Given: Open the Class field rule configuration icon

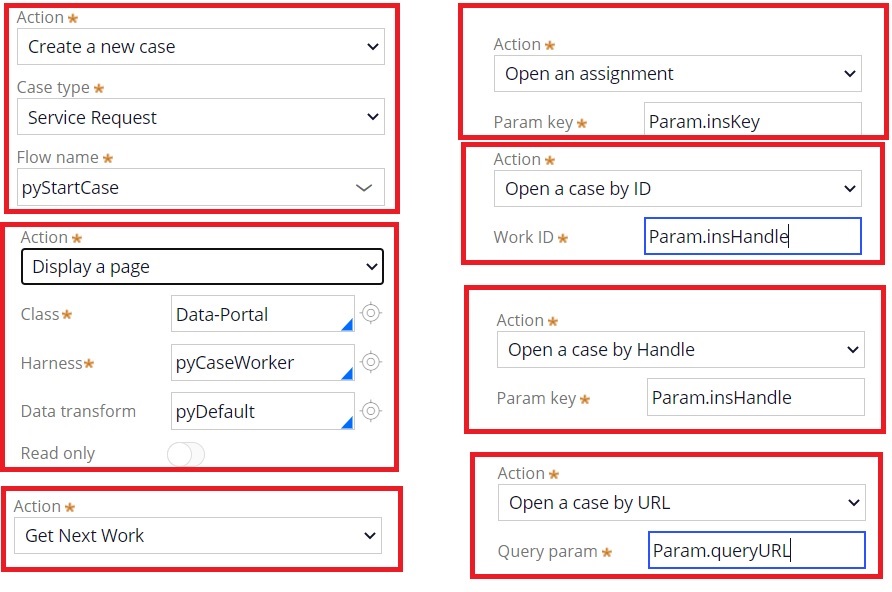Looking at the screenshot, I should 370,313.
